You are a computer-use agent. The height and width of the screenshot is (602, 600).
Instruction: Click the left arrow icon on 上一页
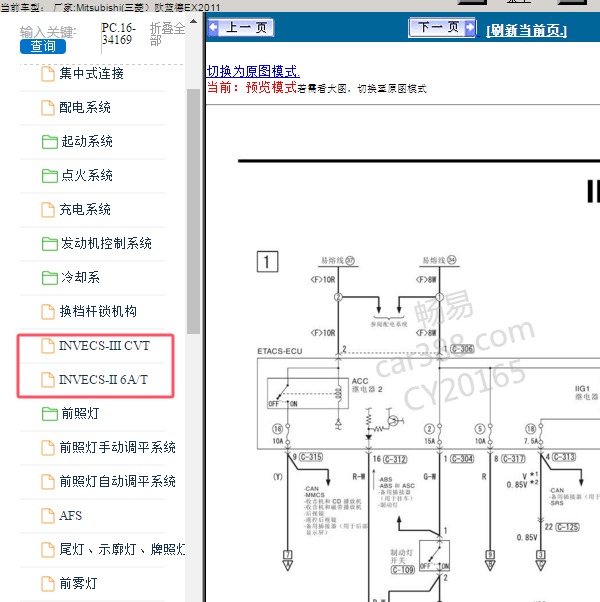click(x=213, y=28)
